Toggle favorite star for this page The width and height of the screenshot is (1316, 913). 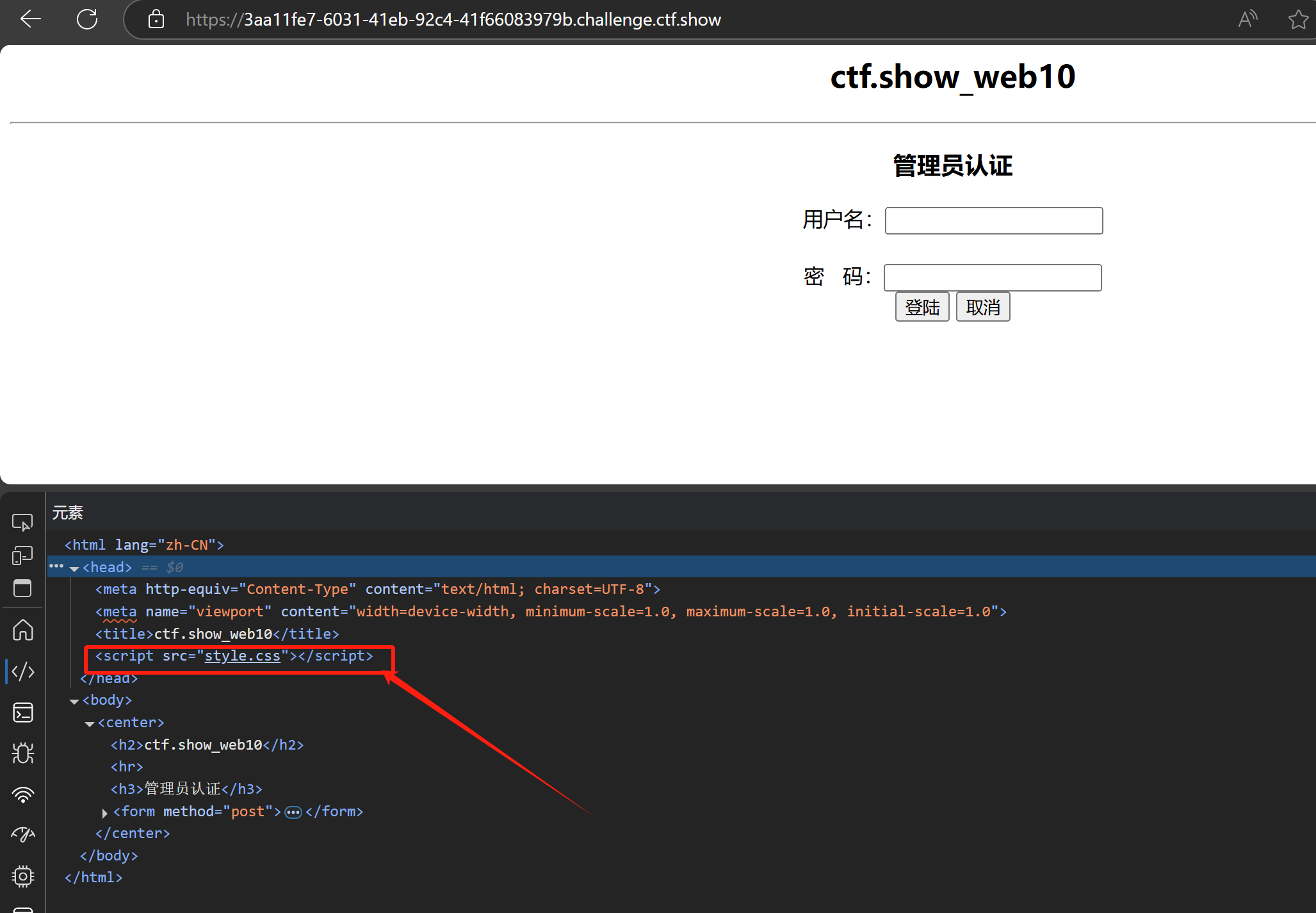[x=1298, y=19]
